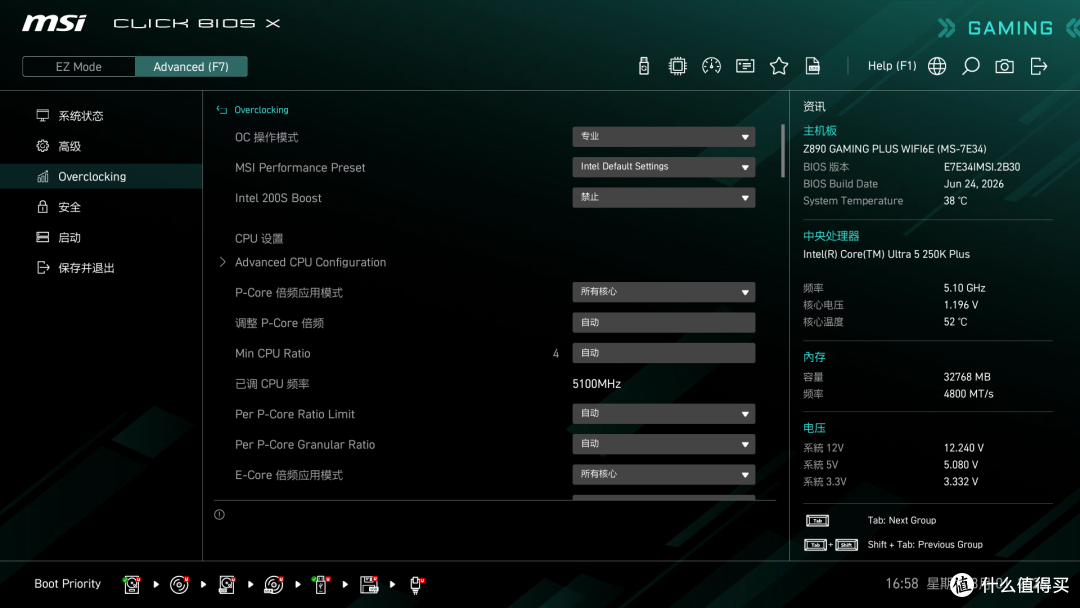Click the 主机板 section heading
Viewport: 1080px width, 608px height.
820,131
